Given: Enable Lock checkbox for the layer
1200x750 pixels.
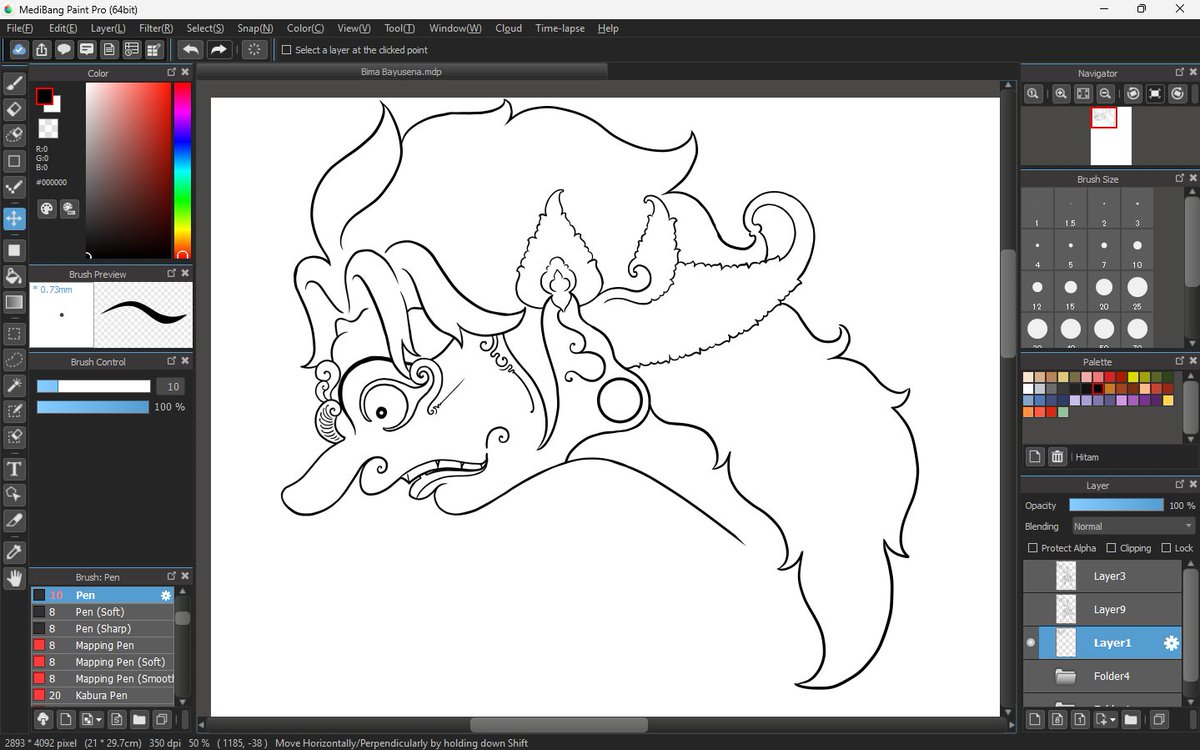Looking at the screenshot, I should (x=1167, y=548).
